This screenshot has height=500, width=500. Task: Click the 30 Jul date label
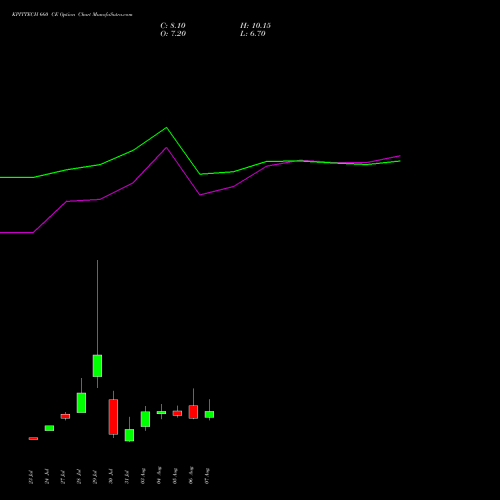pyautogui.click(x=111, y=477)
